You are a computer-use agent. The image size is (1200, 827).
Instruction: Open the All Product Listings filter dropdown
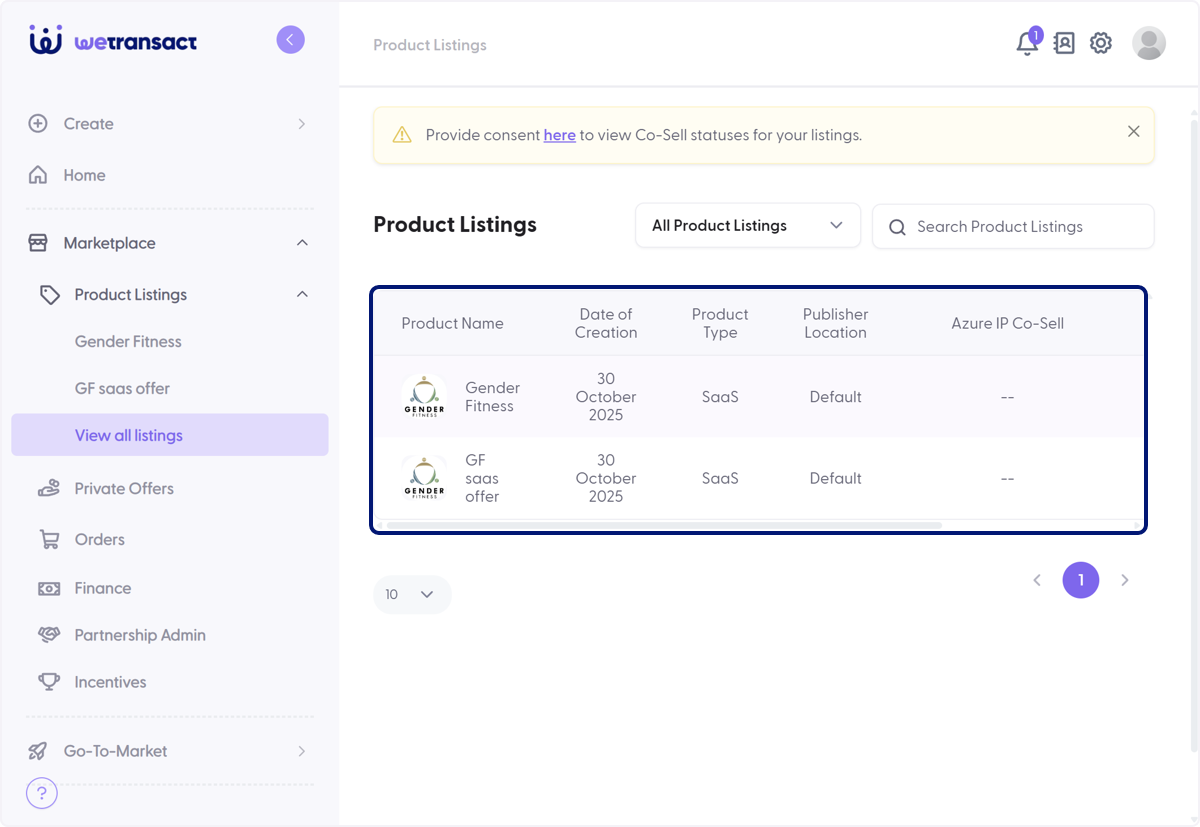[748, 226]
